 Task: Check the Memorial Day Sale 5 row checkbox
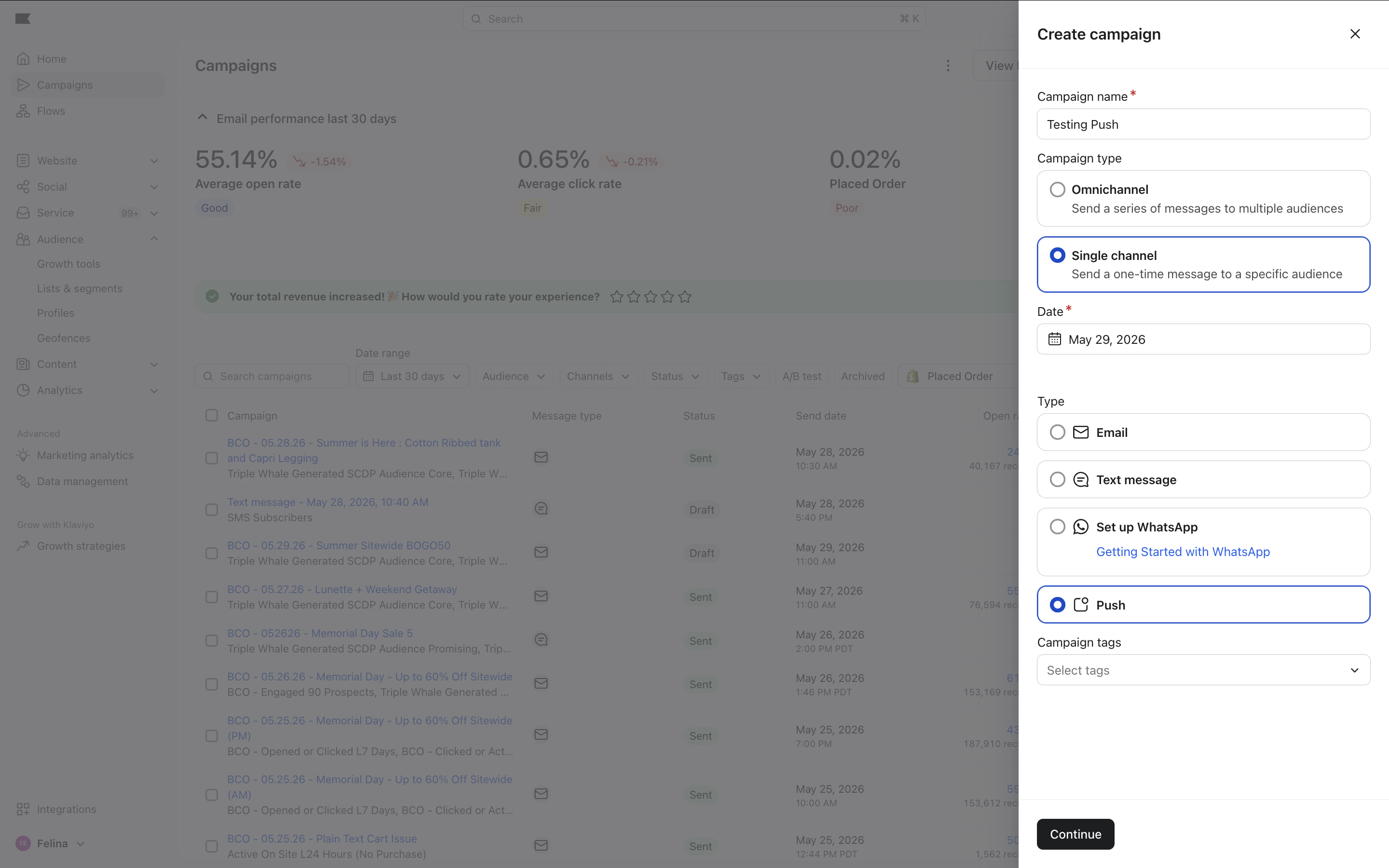(x=212, y=641)
